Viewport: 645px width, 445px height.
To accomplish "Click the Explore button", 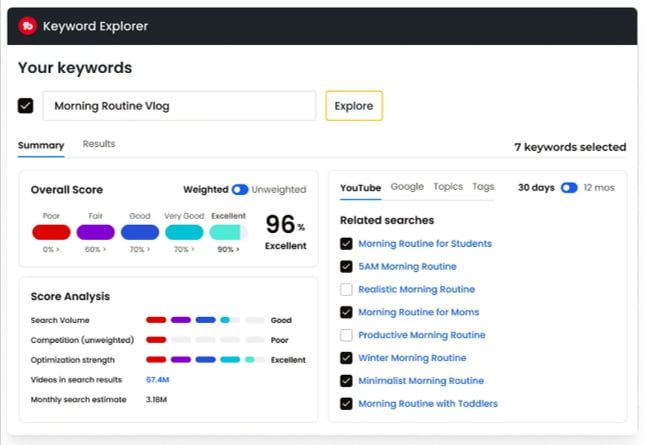I will [354, 106].
